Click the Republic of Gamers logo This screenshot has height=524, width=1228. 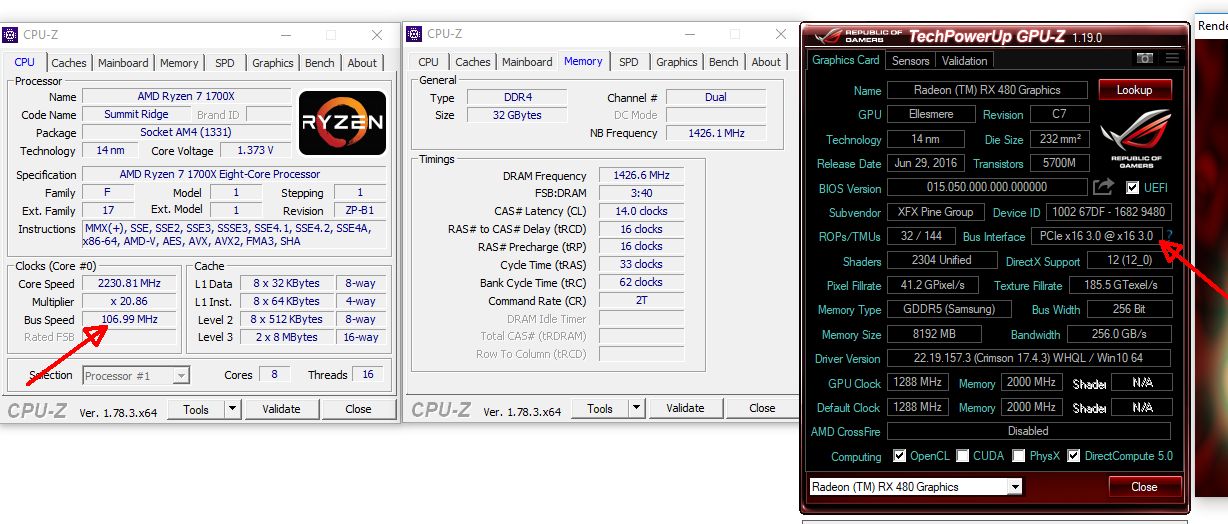point(1135,140)
